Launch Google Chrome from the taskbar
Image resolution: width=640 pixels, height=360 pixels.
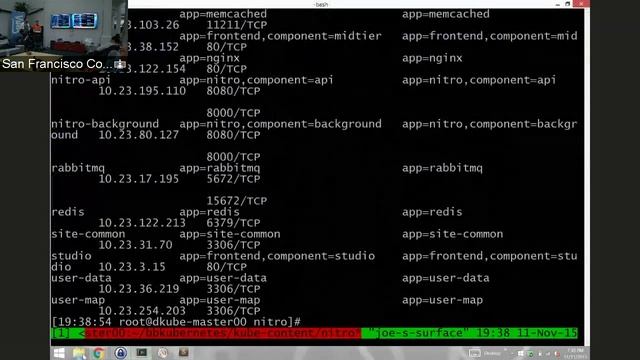coord(99,353)
